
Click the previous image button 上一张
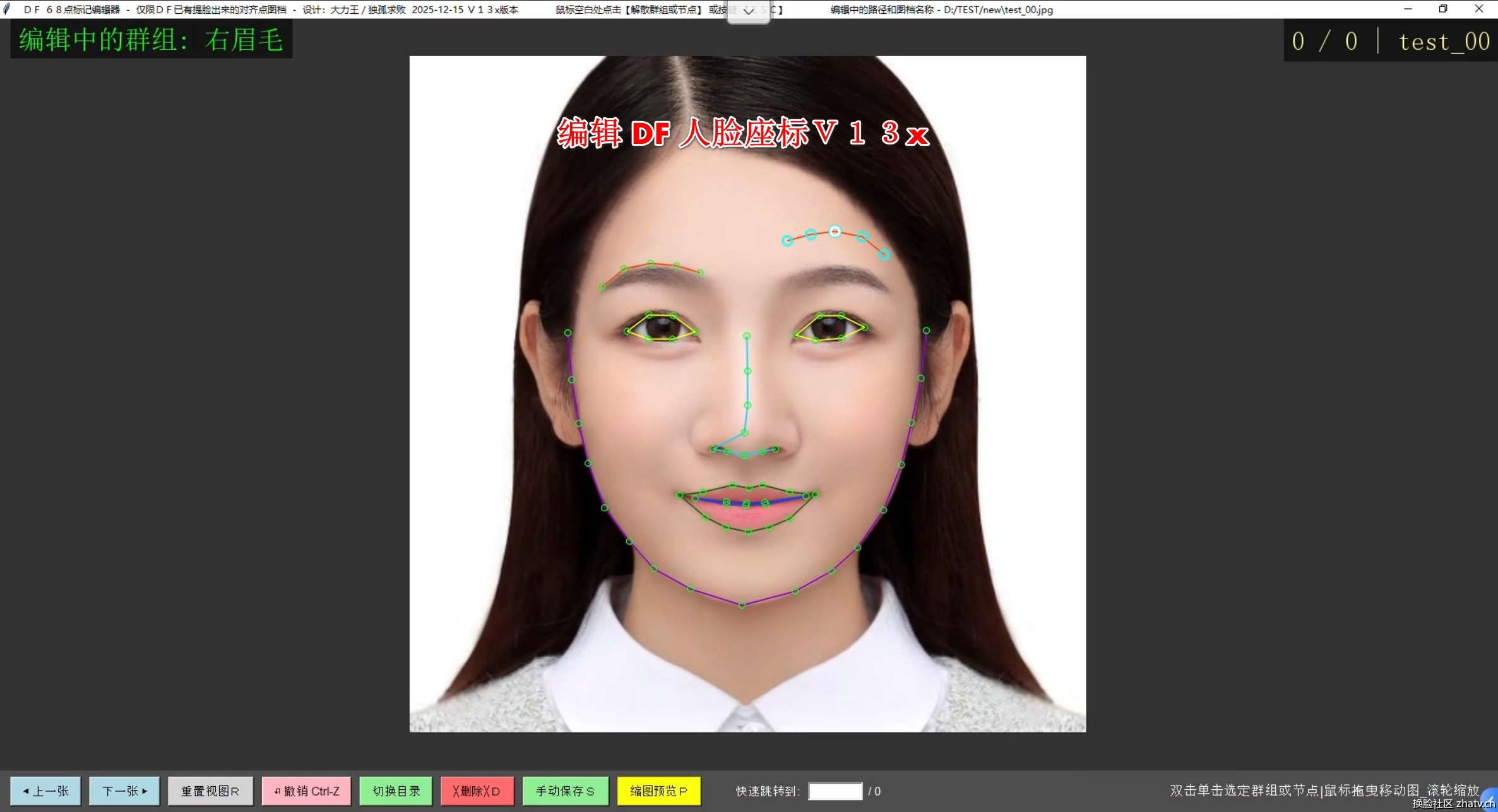click(45, 791)
